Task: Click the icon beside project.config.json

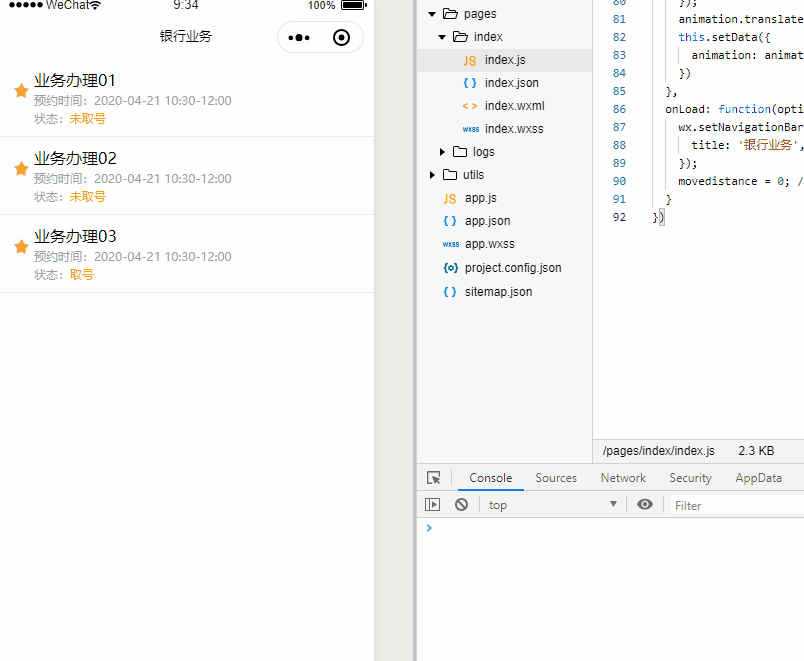Action: (450, 268)
